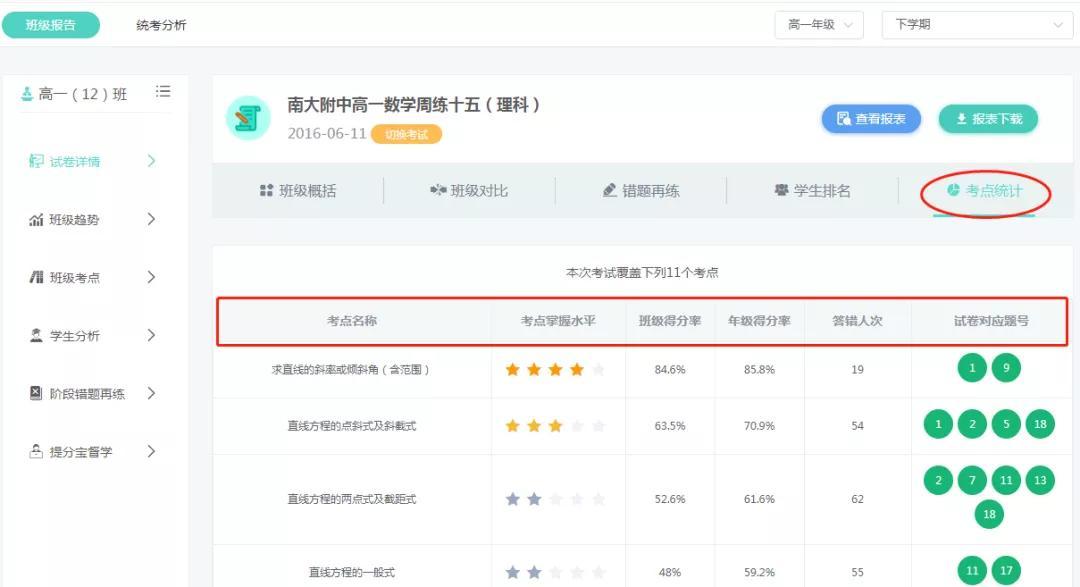Click question badge 17 in general form row
Screen dimensions: 1080x587
(1006, 572)
